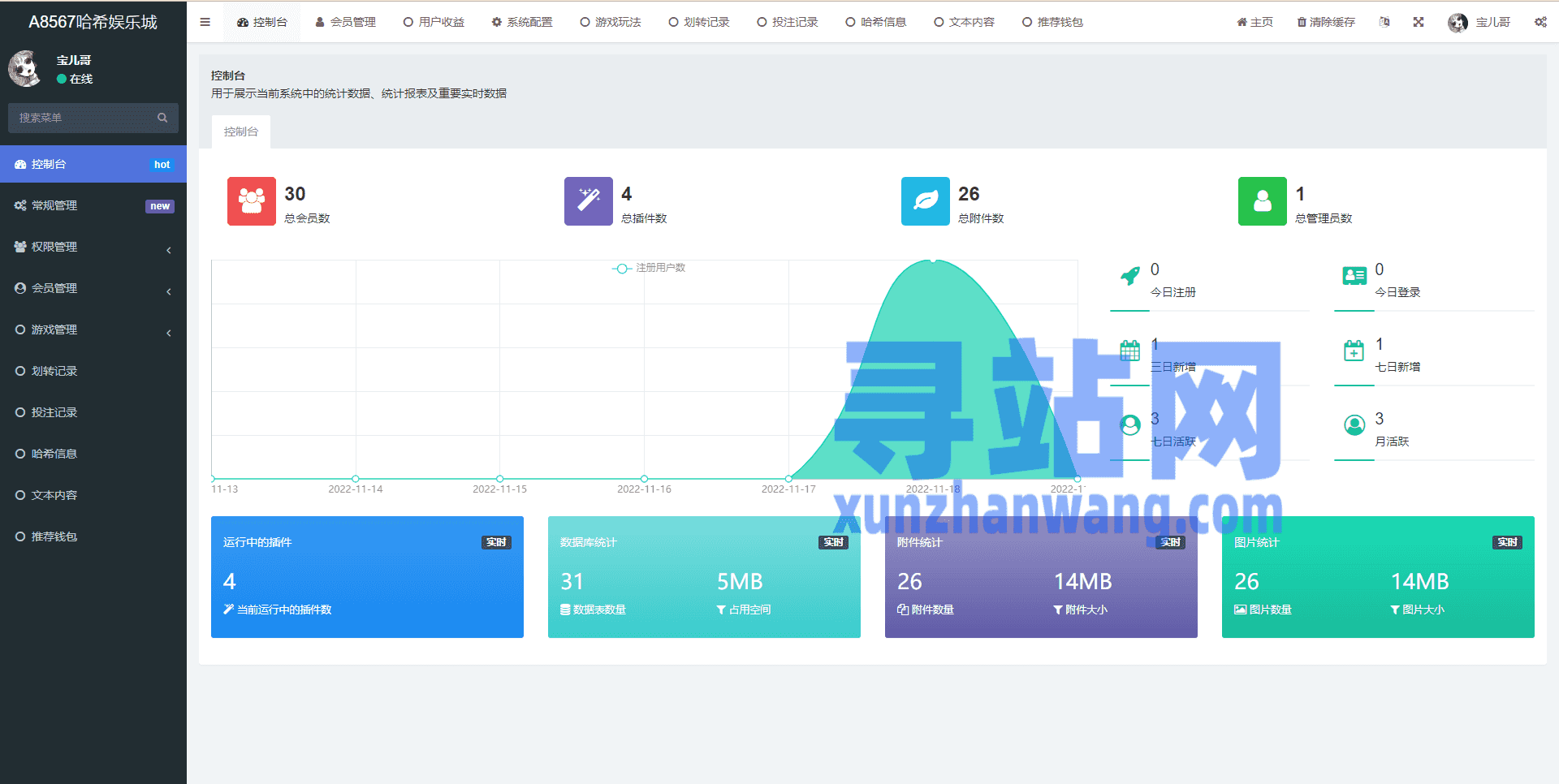Click the 30 总会员数 count value
Screen dimensions: 1559x784
tap(295, 194)
